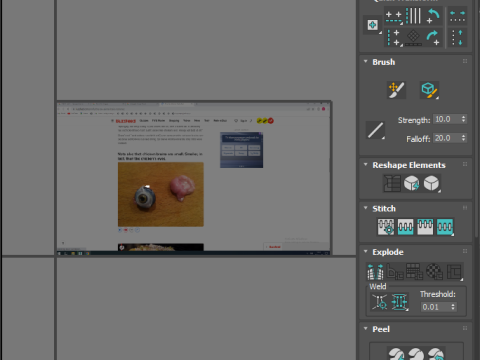Click Flatten Custom icon in Explode
The width and height of the screenshot is (480, 360).
click(x=454, y=272)
